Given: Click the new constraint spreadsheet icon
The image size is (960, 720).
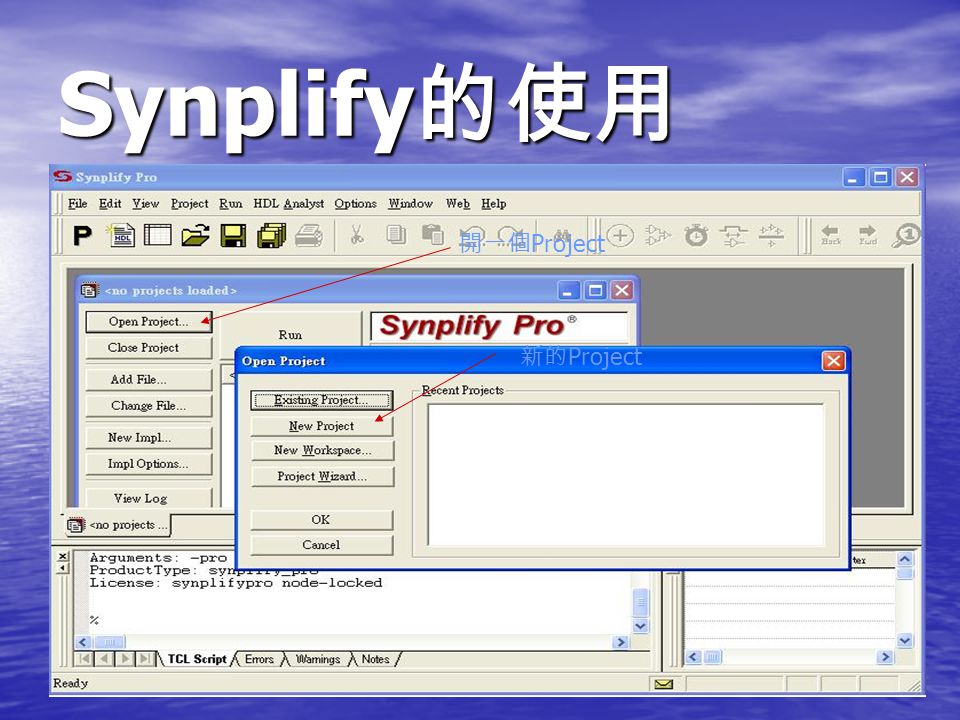Looking at the screenshot, I should 157,235.
